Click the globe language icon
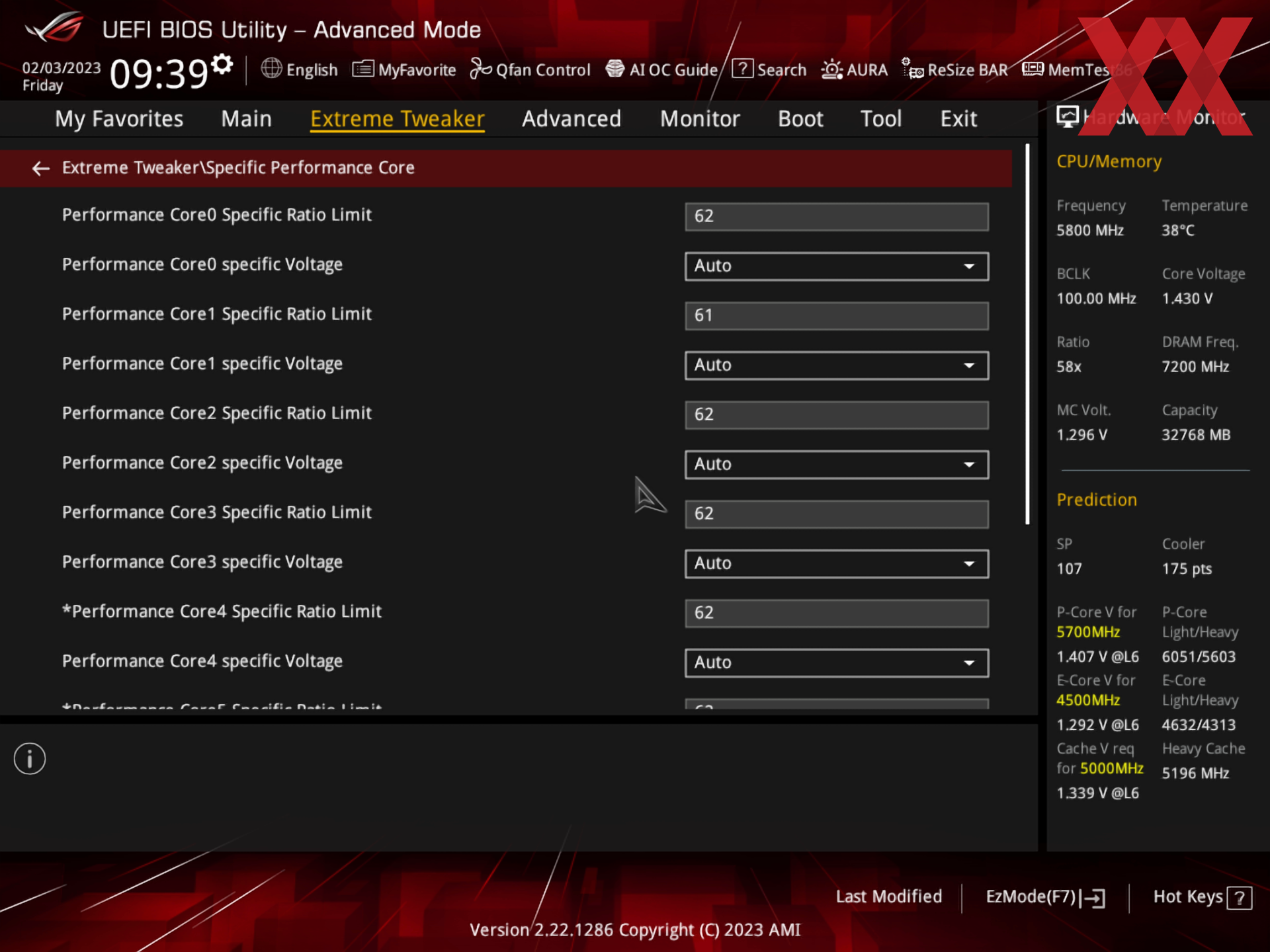This screenshot has width=1270, height=952. point(271,69)
